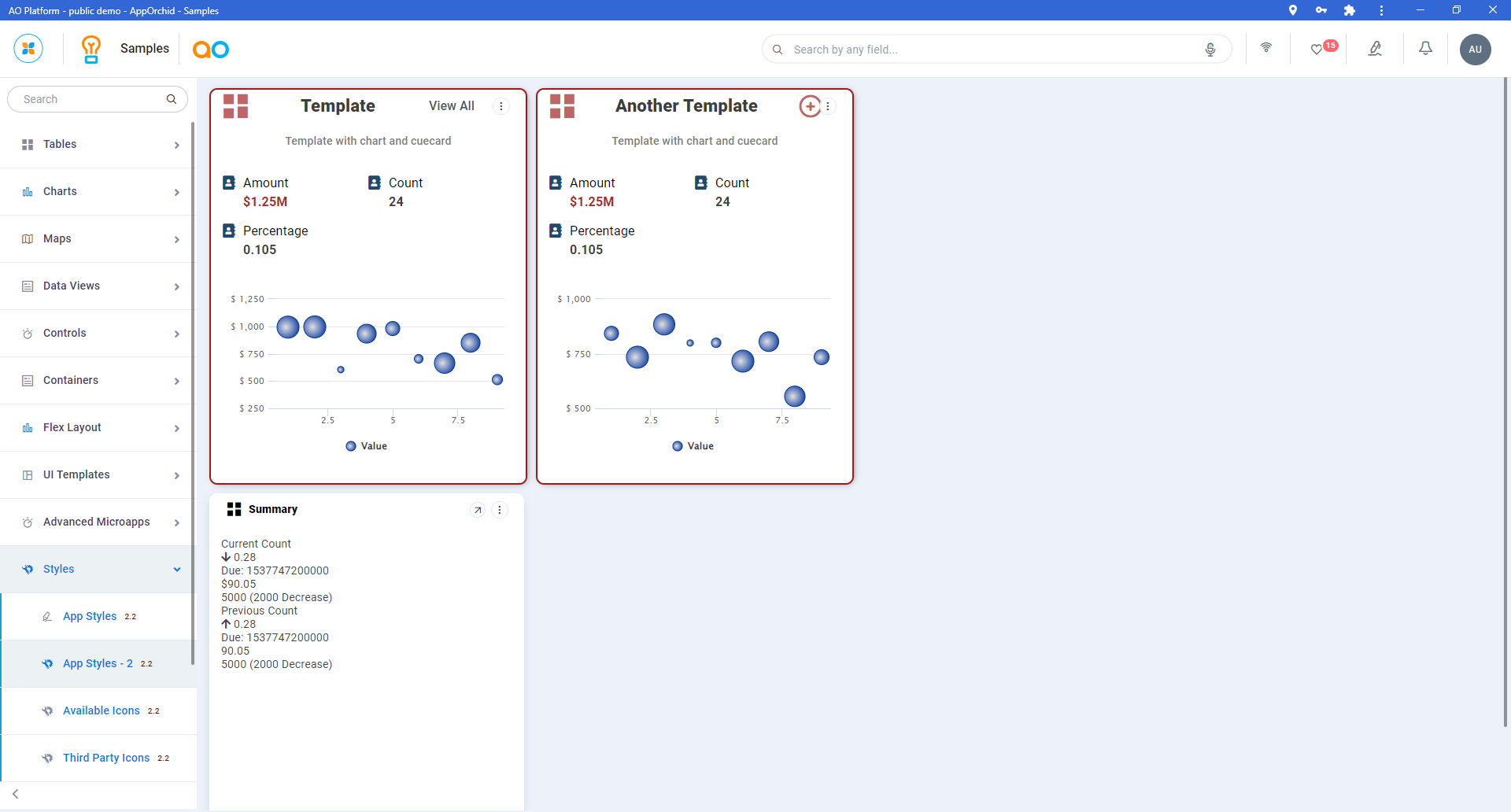This screenshot has height=812, width=1511.
Task: Open the Template card three-dot menu
Action: coord(501,106)
